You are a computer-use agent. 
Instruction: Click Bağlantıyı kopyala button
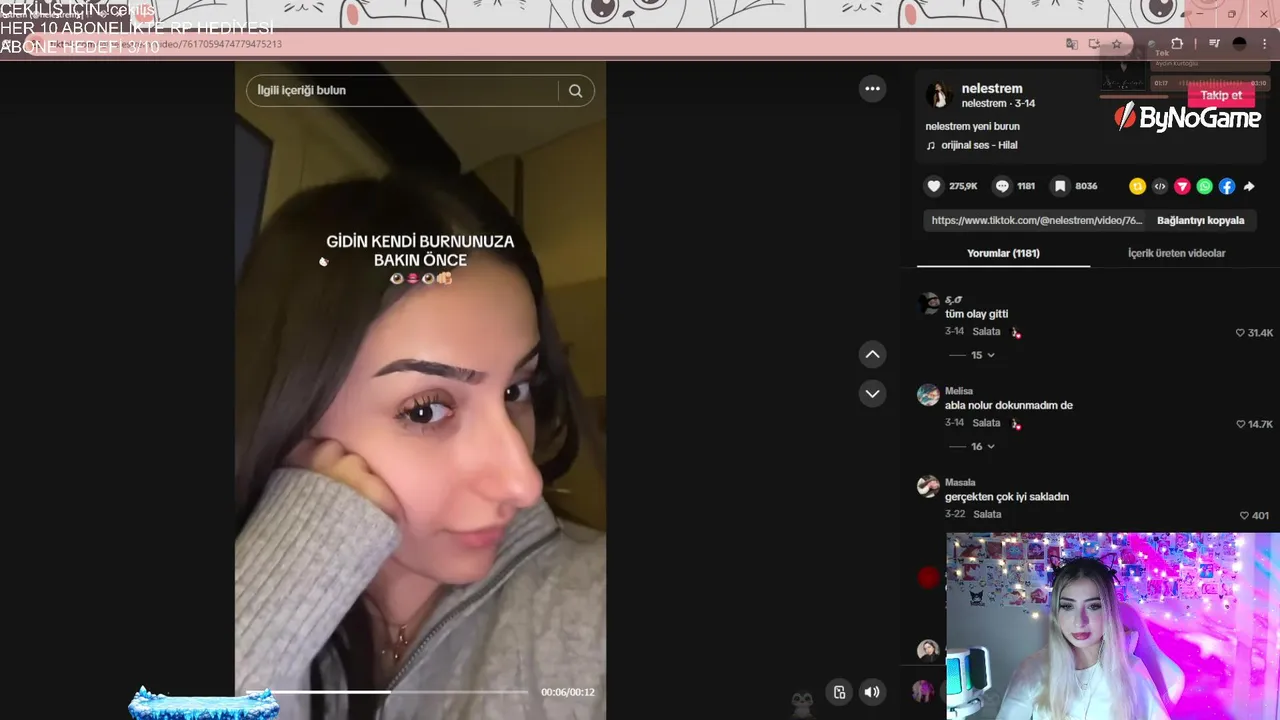tap(1201, 220)
